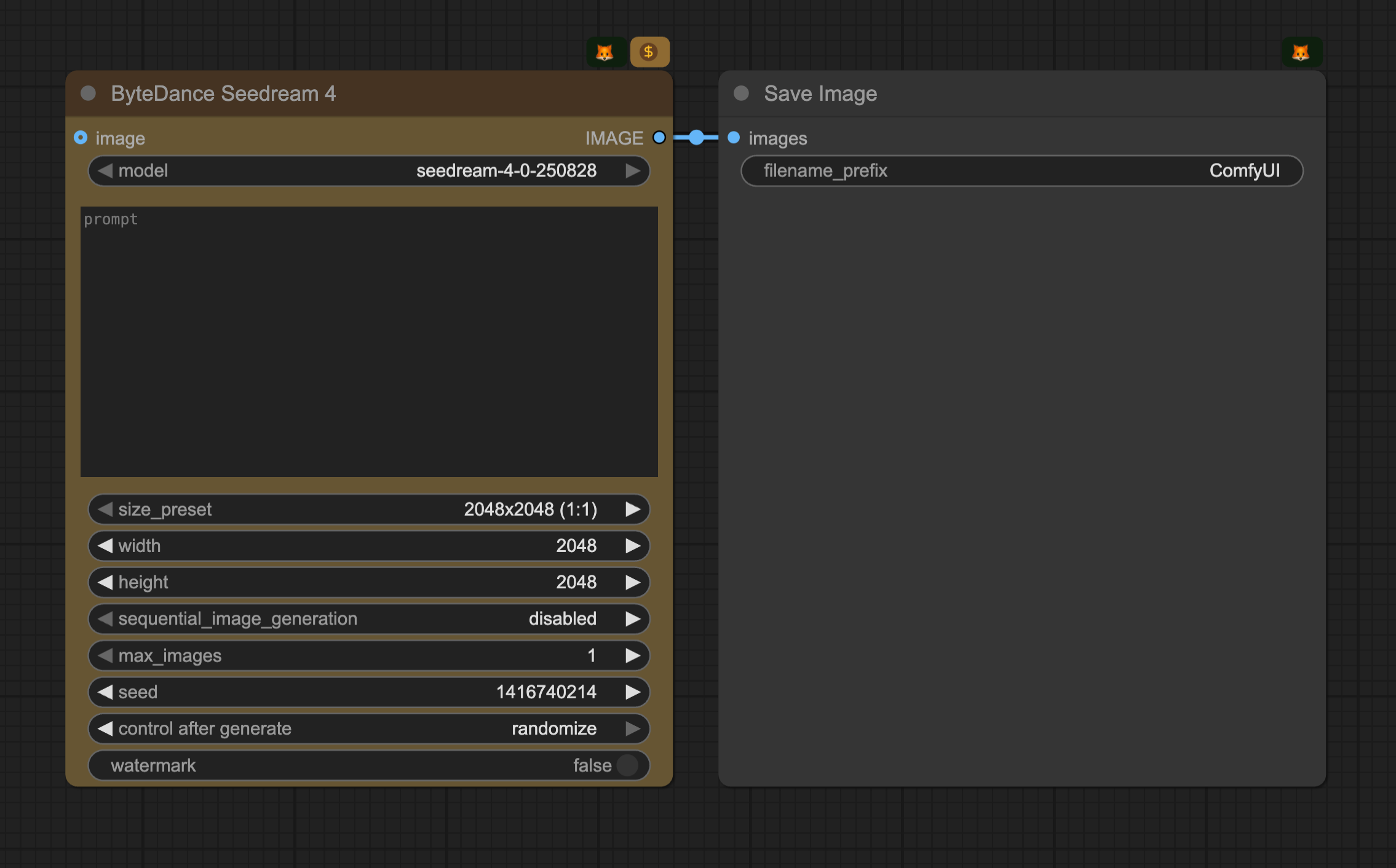1396x868 pixels.
Task: Click midpoint dot on the connection link
Action: (x=696, y=138)
